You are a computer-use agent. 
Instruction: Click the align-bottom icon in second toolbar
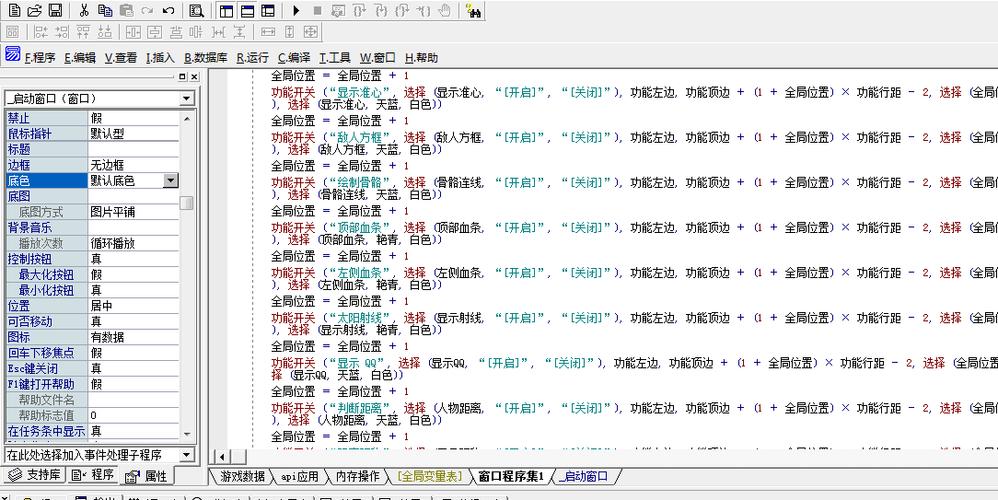pos(105,32)
